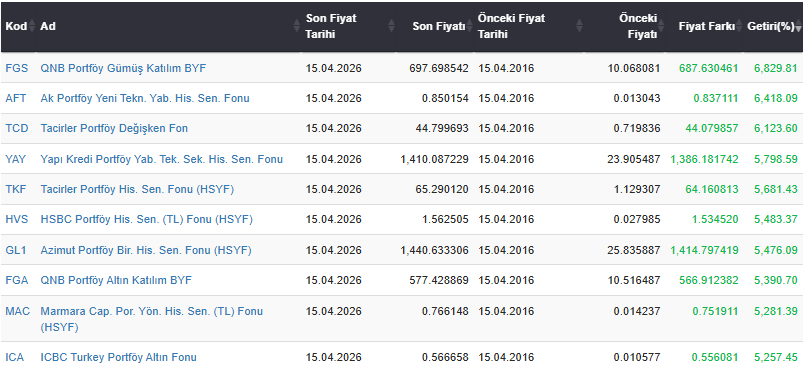Toggle Getiri(%) descending sort arrow

pos(798,26)
